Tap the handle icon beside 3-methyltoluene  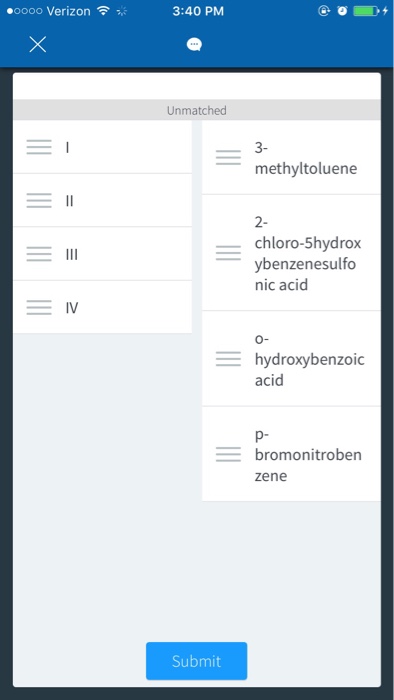pyautogui.click(x=228, y=158)
